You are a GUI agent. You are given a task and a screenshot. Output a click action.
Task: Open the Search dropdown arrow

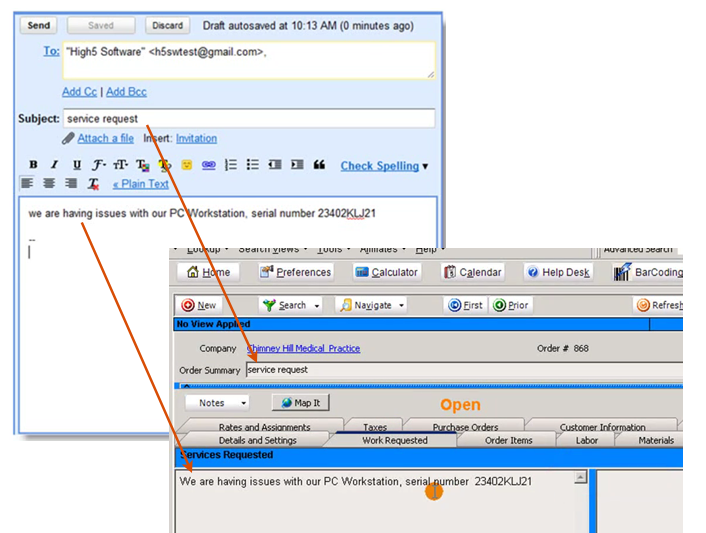pos(317,306)
